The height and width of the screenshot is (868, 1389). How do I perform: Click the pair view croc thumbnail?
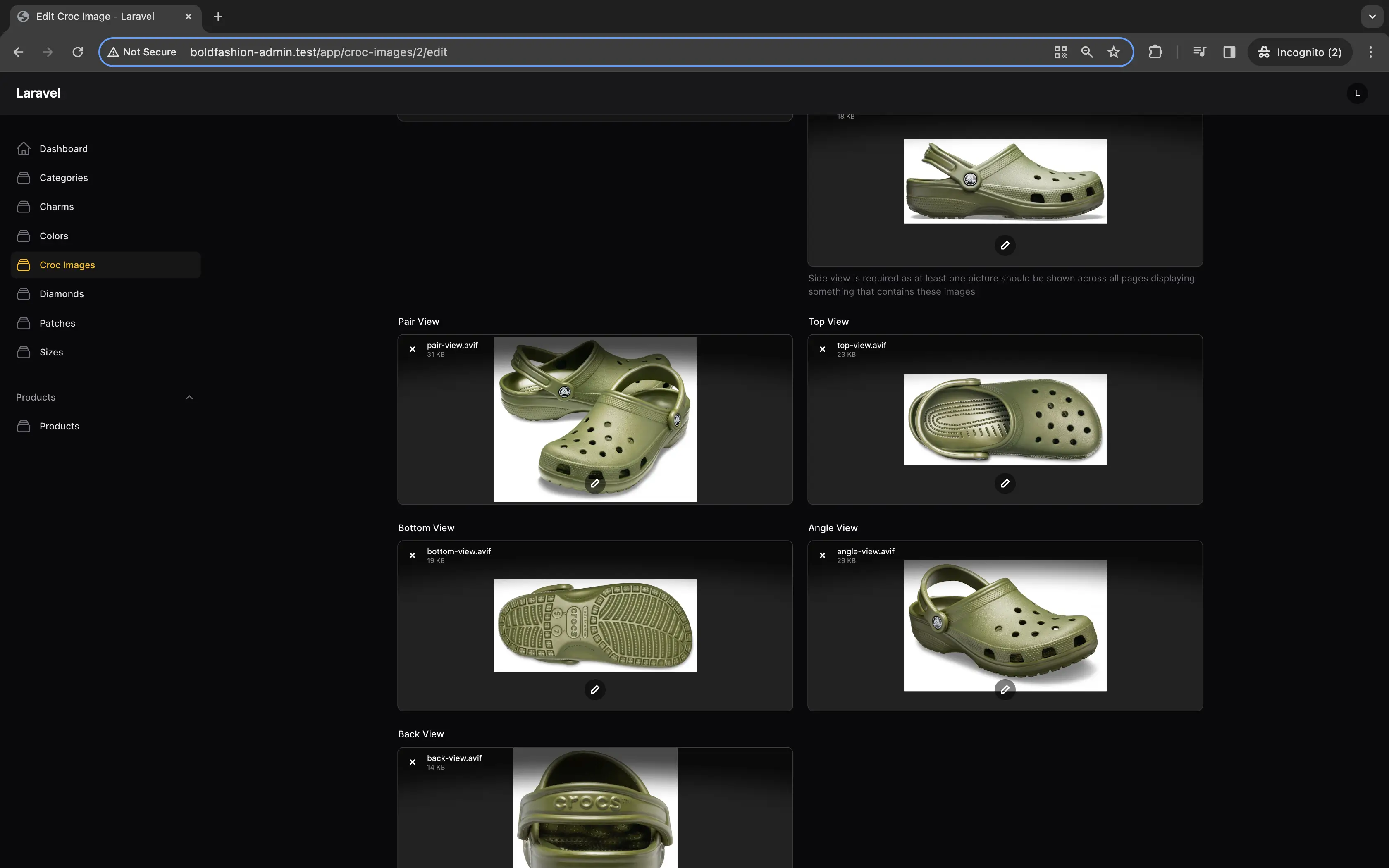(x=595, y=420)
